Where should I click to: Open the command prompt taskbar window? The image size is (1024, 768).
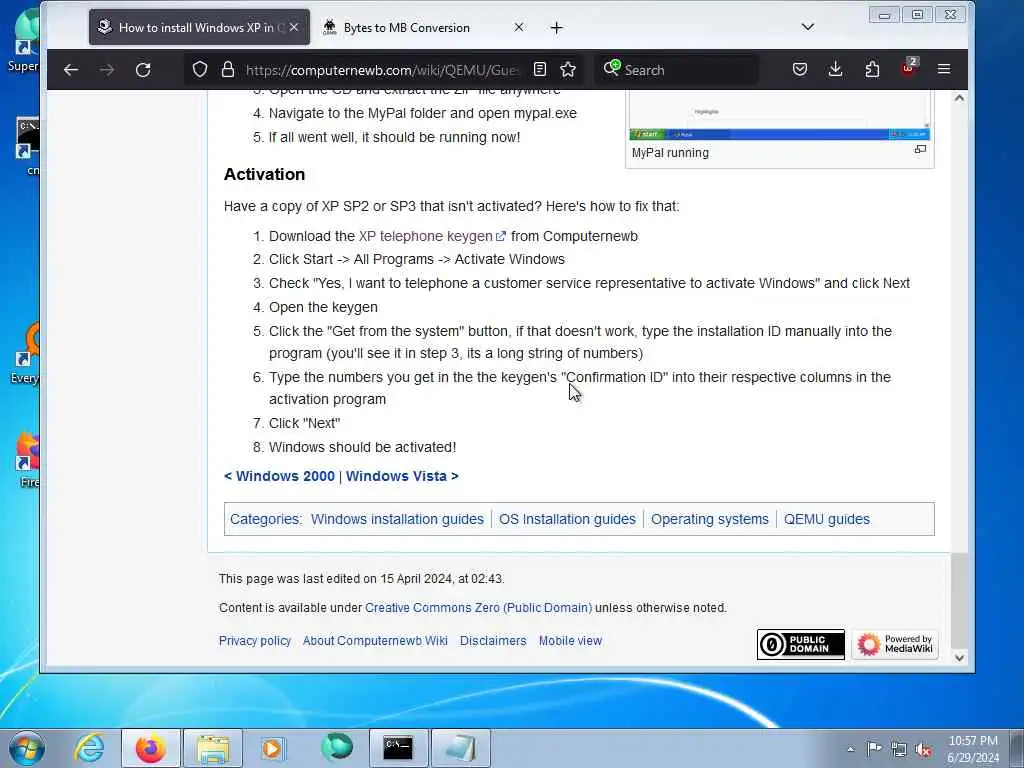point(398,748)
